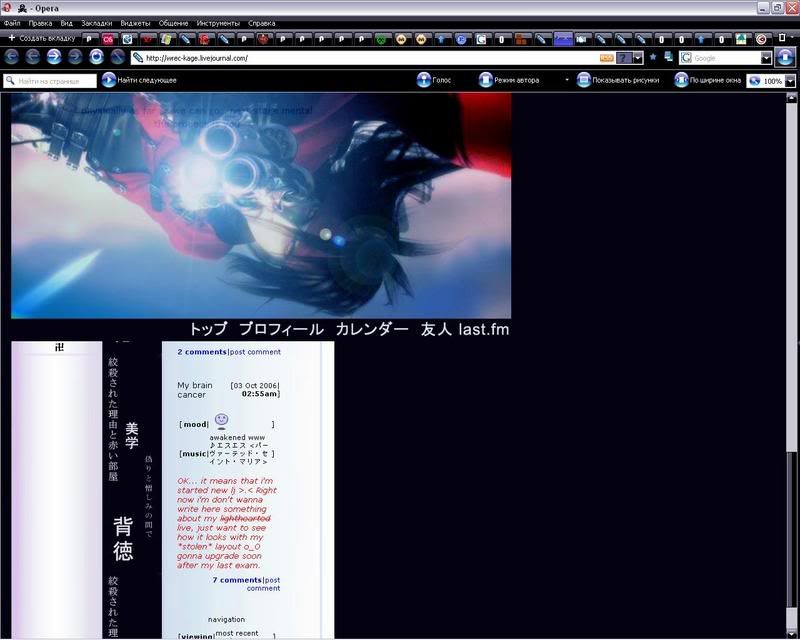The height and width of the screenshot is (640, 800).
Task: Click the navigation heading text
Action: [x=227, y=619]
